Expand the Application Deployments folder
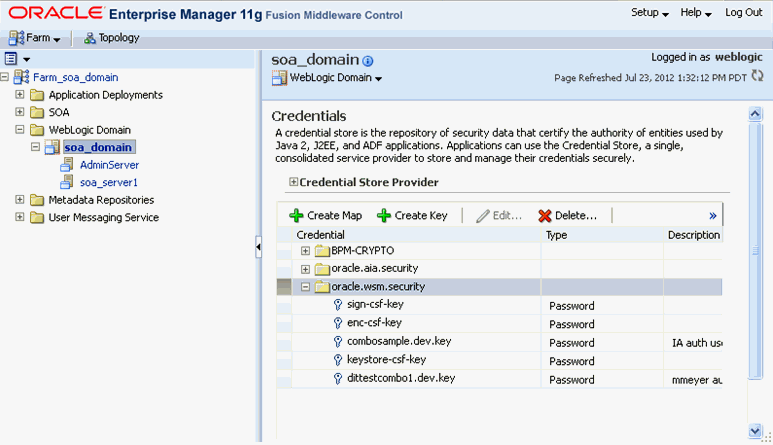The height and width of the screenshot is (445, 773). [20, 94]
